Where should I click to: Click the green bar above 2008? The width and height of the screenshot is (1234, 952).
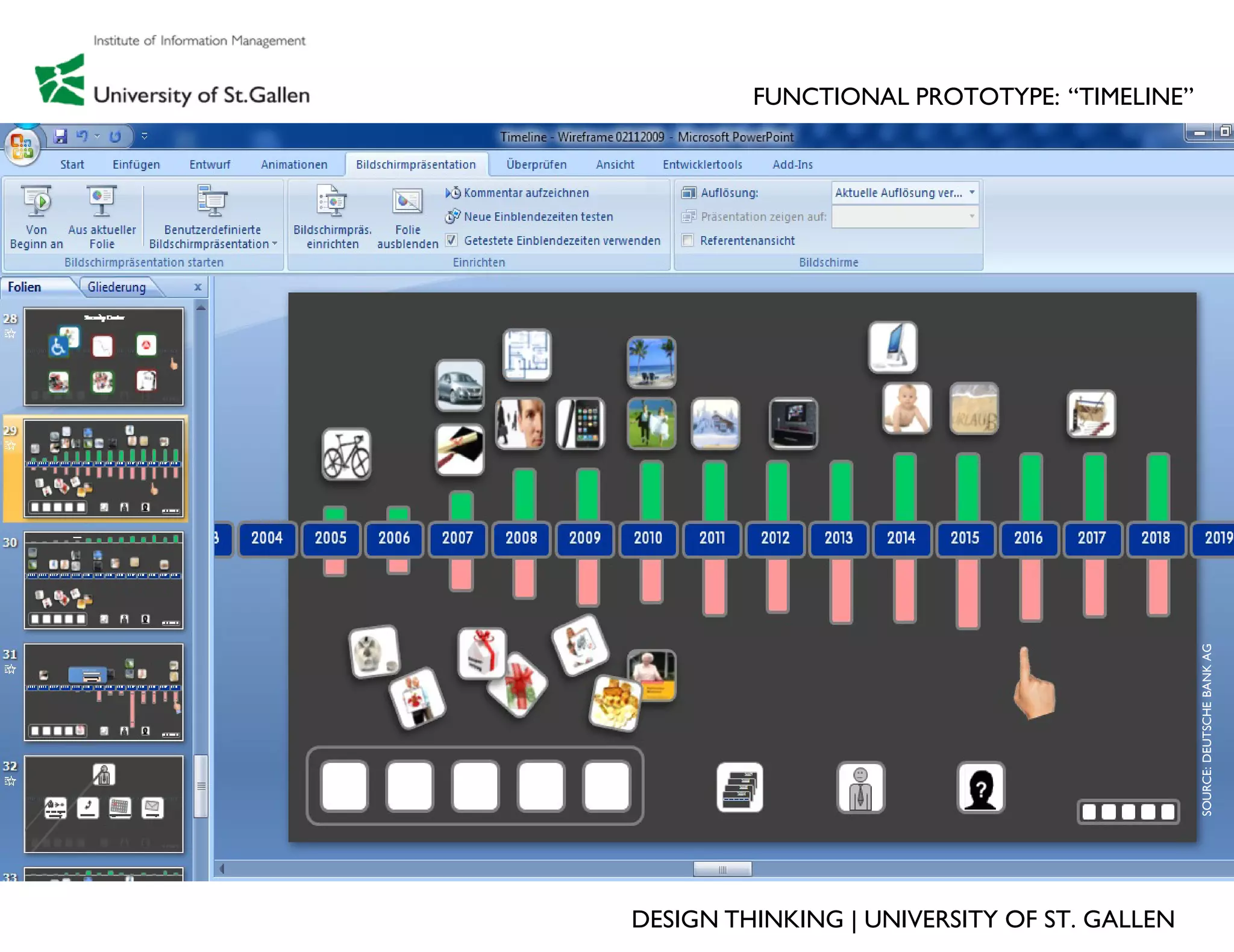pos(524,495)
